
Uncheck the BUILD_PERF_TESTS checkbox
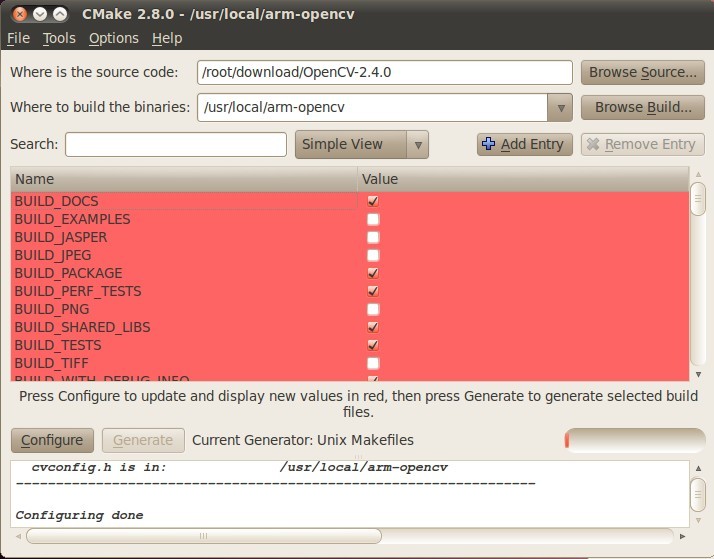373,291
